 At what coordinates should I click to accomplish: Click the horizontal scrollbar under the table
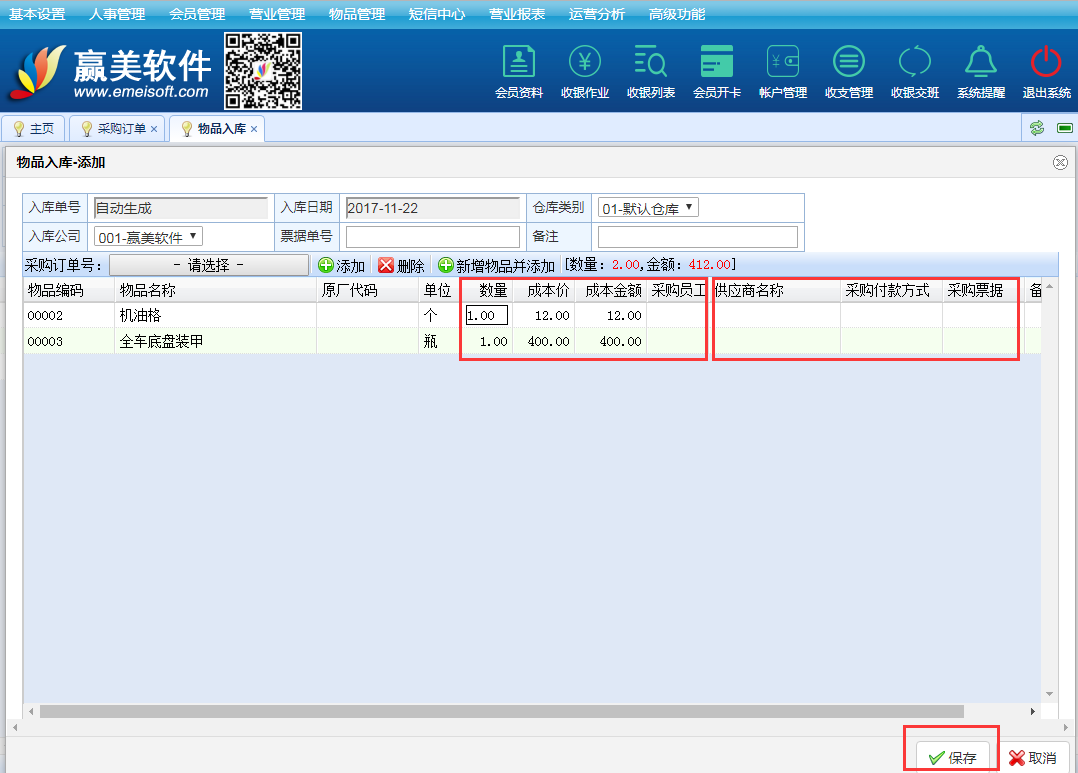point(500,711)
